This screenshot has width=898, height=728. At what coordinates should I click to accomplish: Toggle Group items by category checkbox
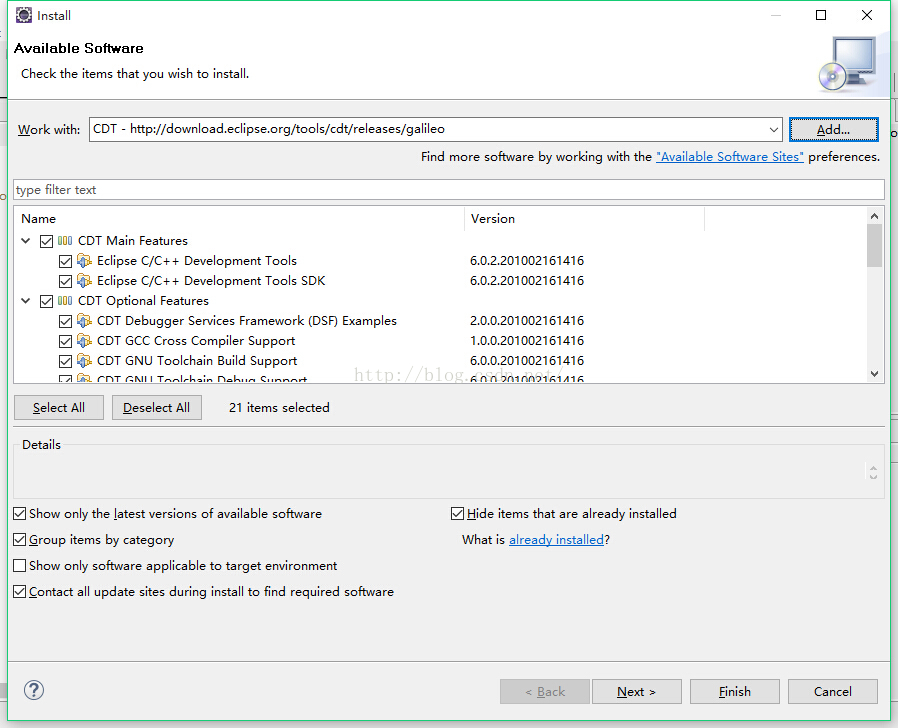click(x=19, y=540)
